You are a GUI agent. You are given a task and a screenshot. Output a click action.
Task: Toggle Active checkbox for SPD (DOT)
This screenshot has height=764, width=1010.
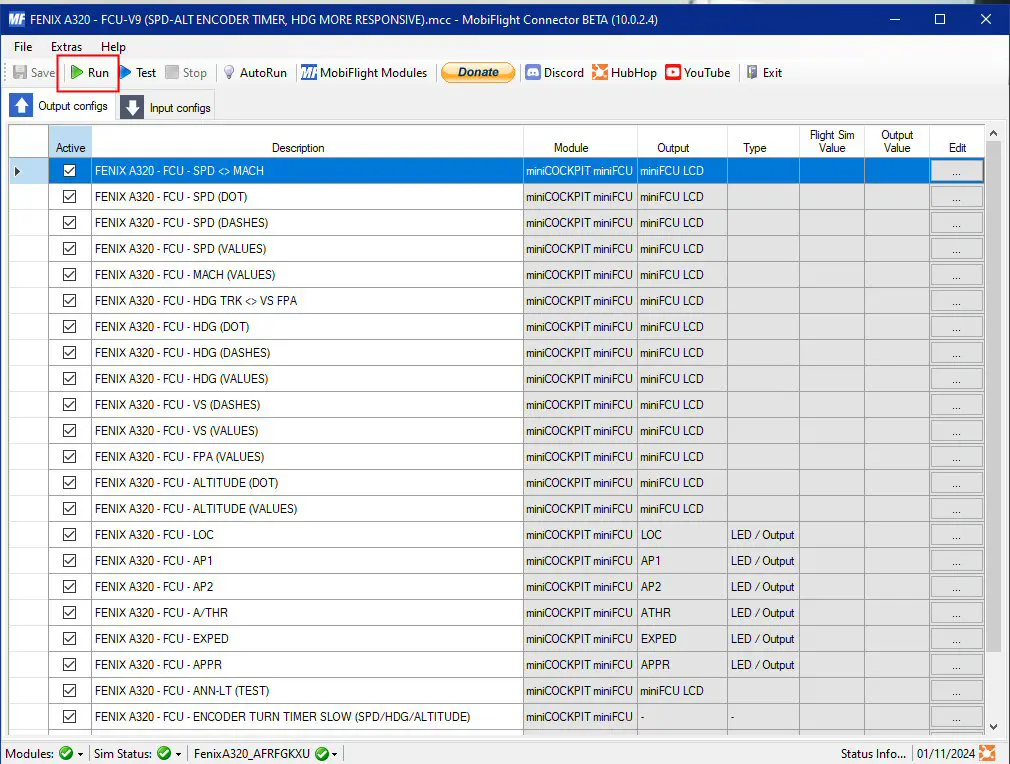(70, 196)
